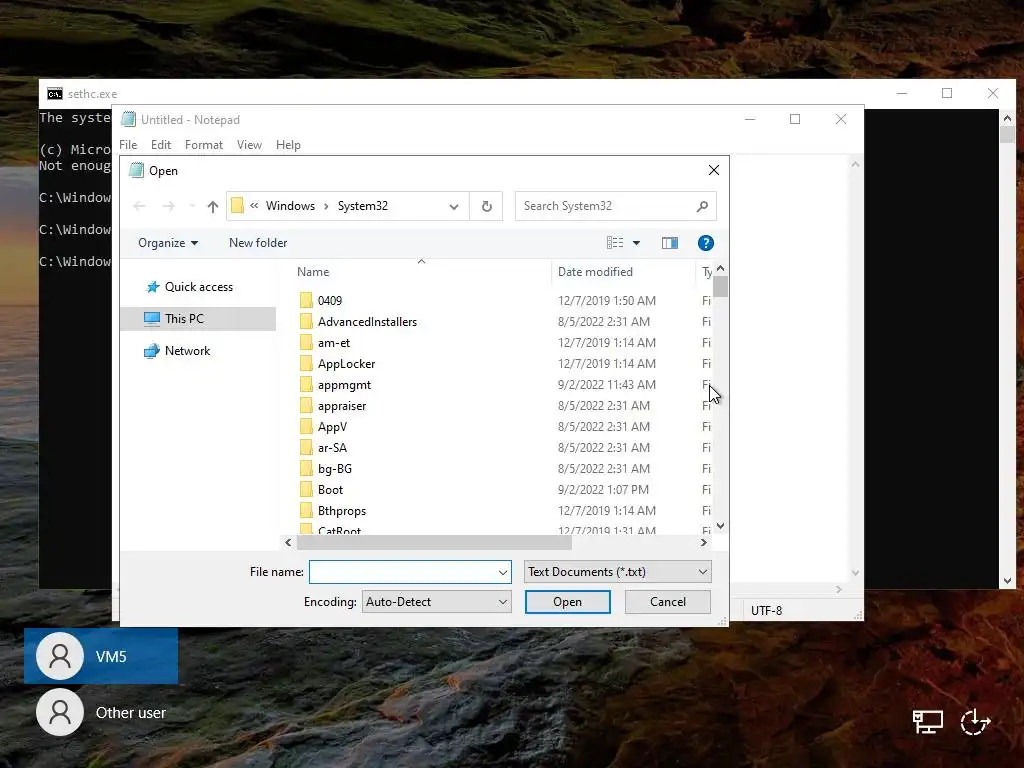Viewport: 1024px width, 768px height.
Task: Open Notepad Help menu
Action: 288,145
